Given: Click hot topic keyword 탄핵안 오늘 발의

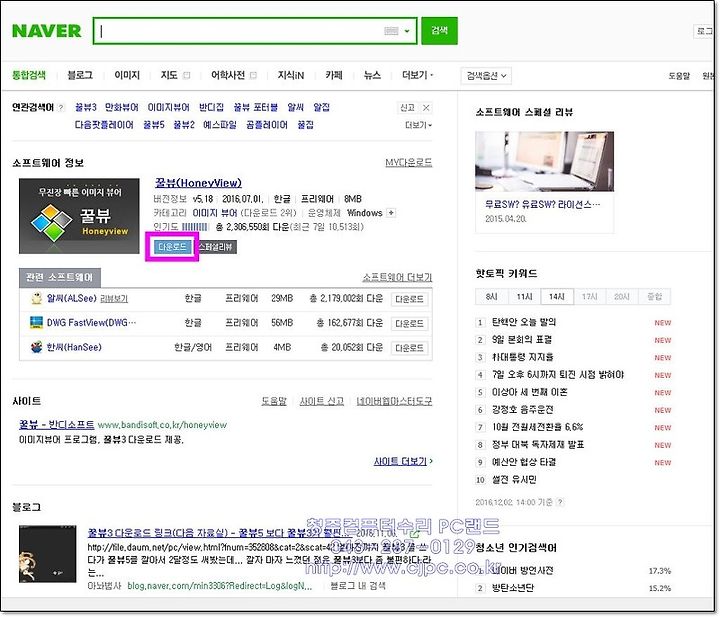Looking at the screenshot, I should pyautogui.click(x=523, y=322).
